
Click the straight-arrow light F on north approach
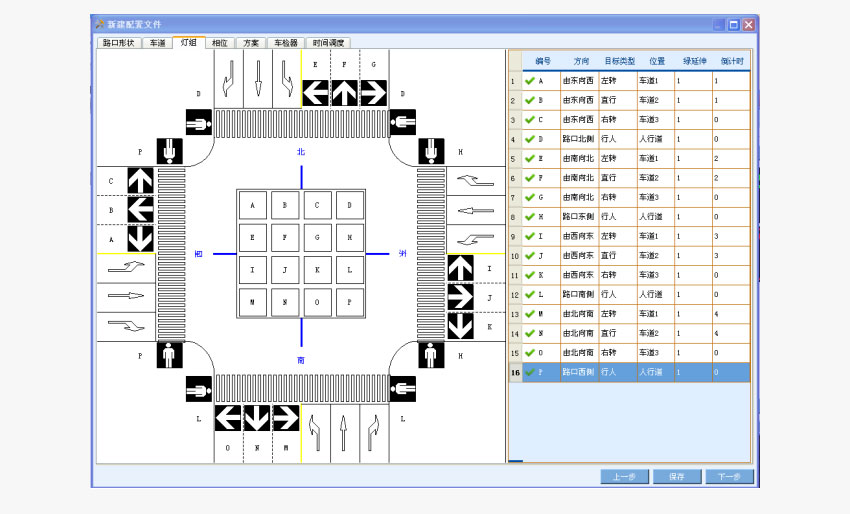pos(344,93)
